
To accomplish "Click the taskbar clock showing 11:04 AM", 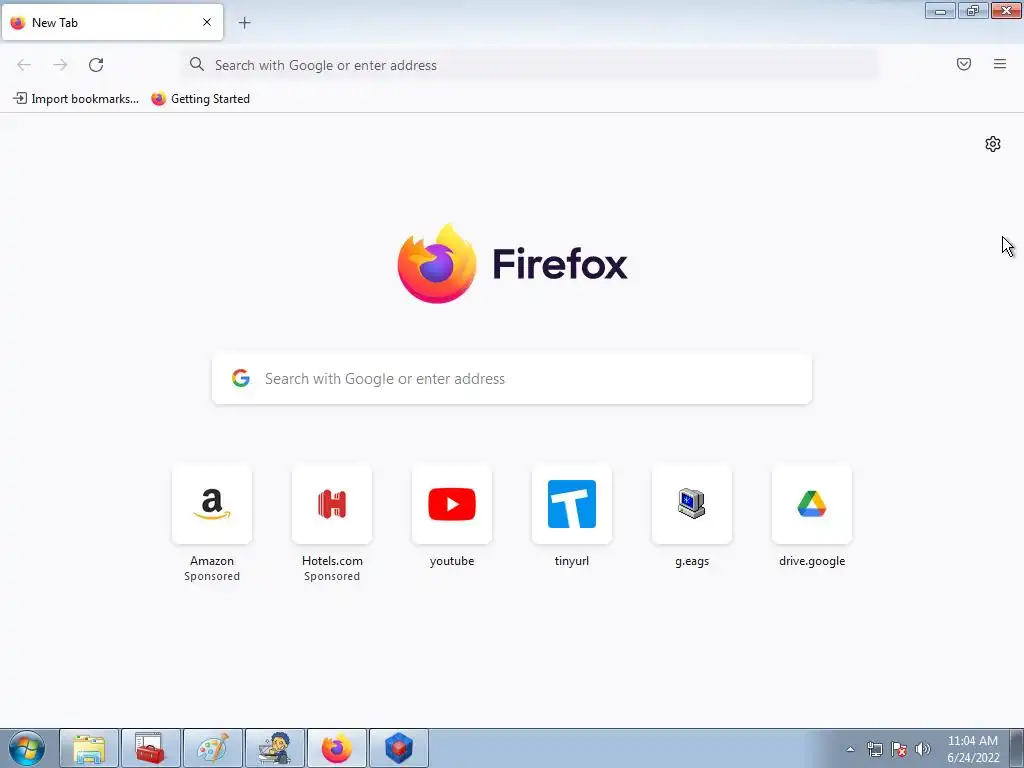I will click(972, 749).
